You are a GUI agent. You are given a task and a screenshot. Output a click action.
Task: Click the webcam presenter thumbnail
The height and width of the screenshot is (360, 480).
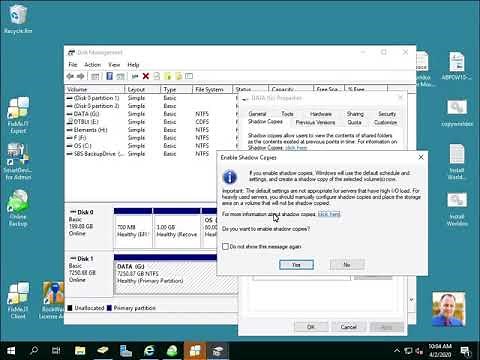(448, 309)
